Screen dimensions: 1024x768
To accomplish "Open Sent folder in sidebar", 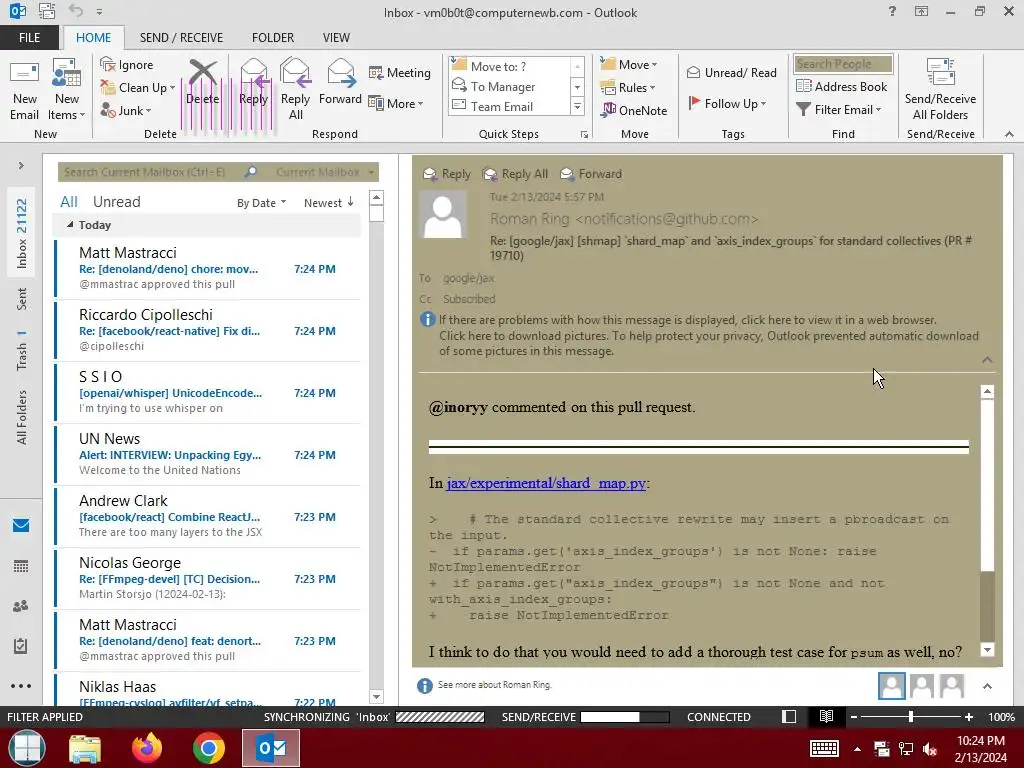I will point(22,299).
